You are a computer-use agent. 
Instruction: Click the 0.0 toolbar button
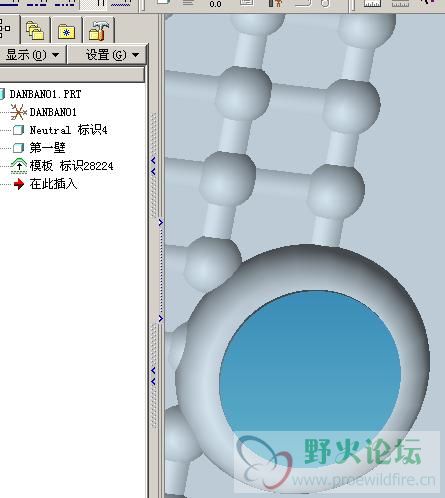coord(215,4)
